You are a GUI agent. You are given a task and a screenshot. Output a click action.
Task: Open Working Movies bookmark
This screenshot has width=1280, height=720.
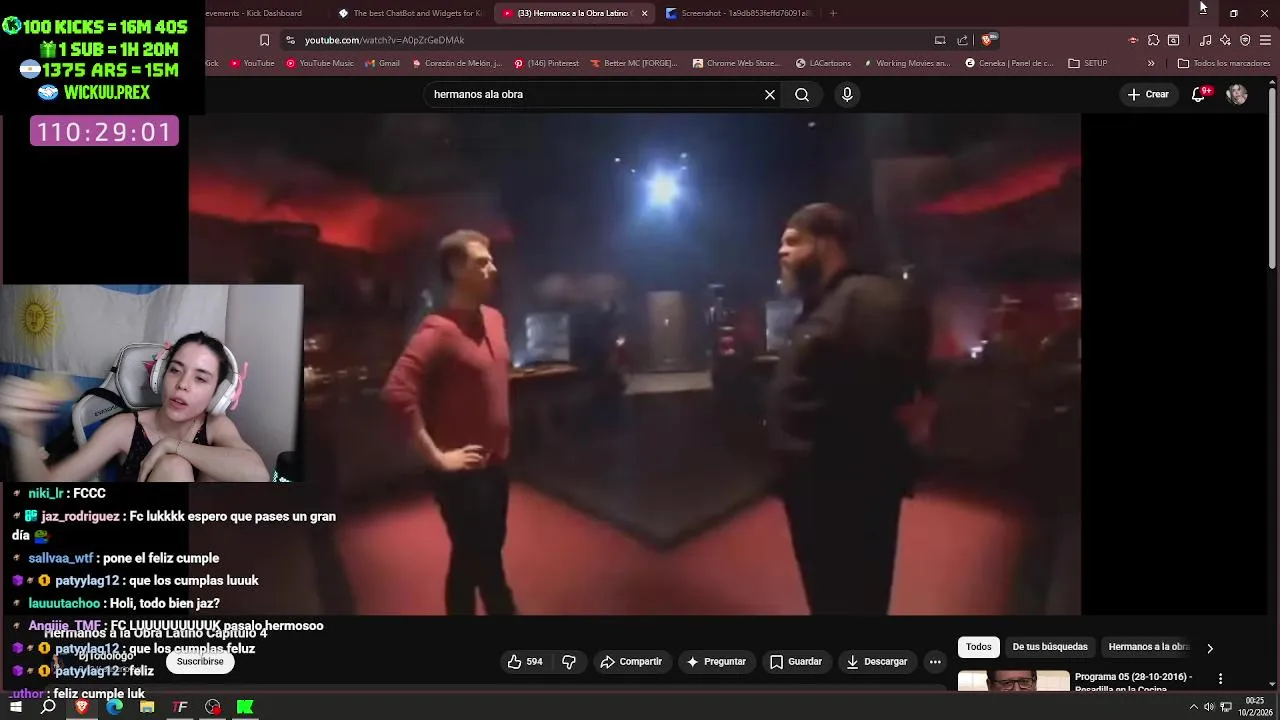(906, 63)
